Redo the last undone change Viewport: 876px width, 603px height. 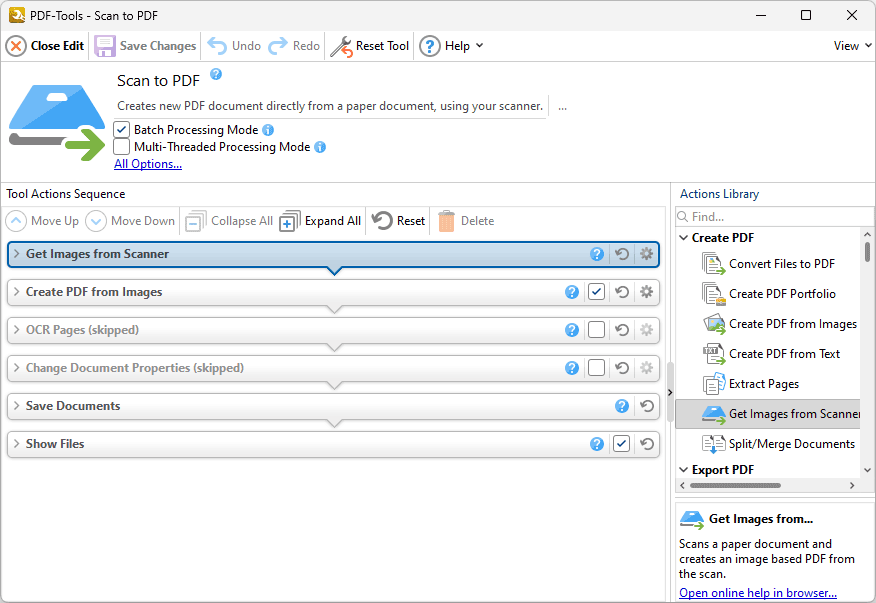(x=294, y=46)
